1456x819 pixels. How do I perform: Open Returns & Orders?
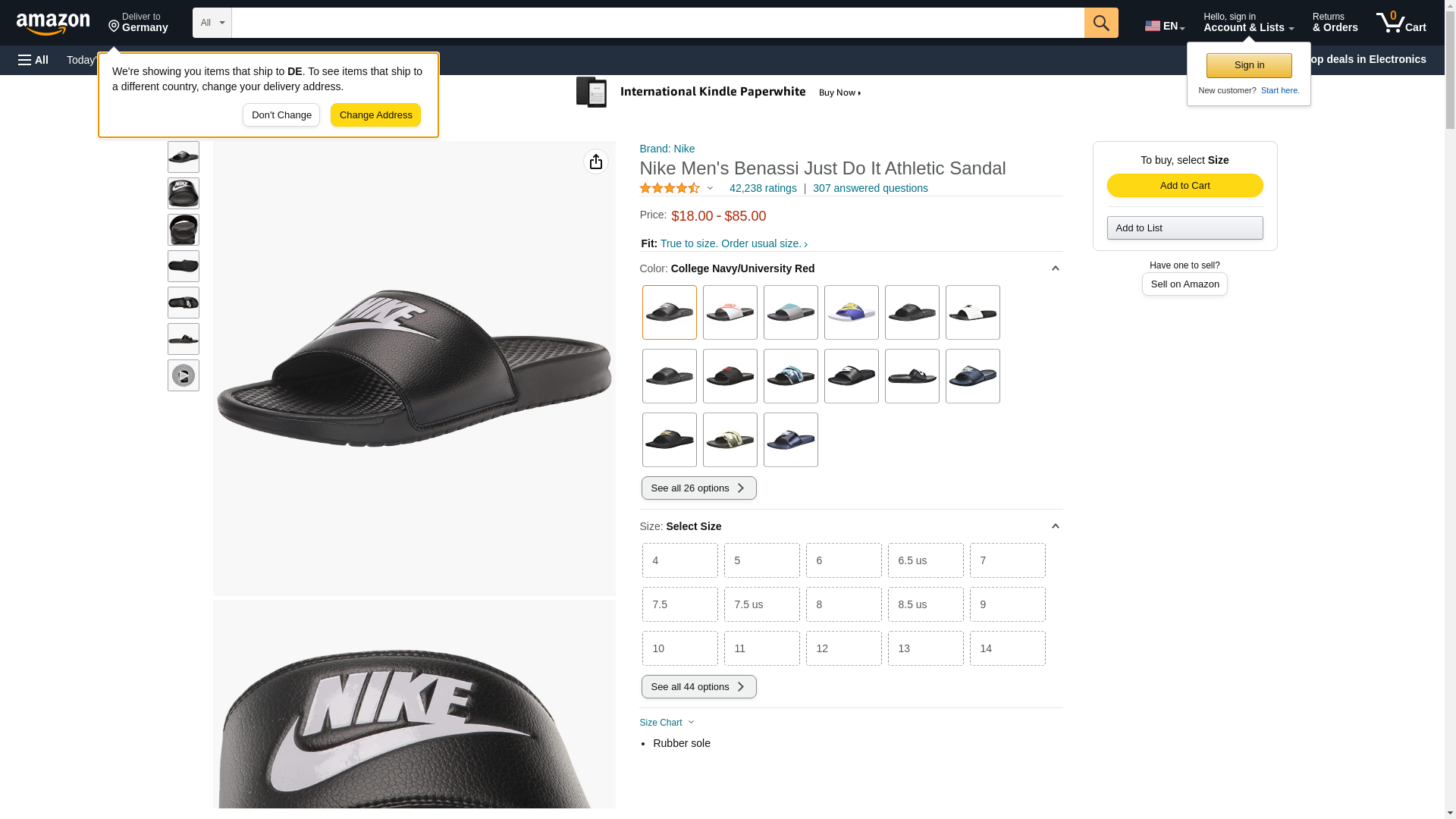click(x=1335, y=23)
